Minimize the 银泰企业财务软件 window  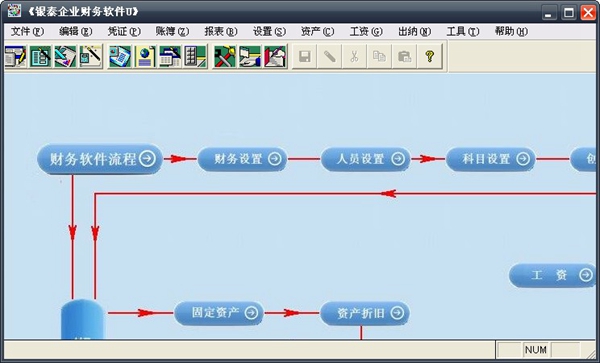tap(549, 13)
